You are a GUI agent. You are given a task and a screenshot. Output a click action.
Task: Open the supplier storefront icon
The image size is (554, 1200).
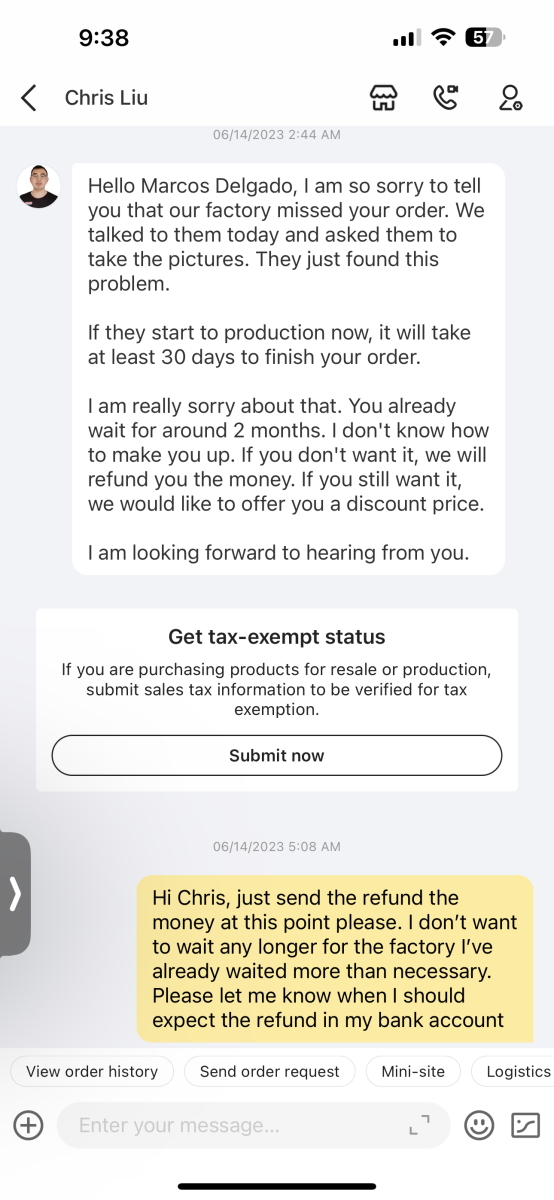383,97
